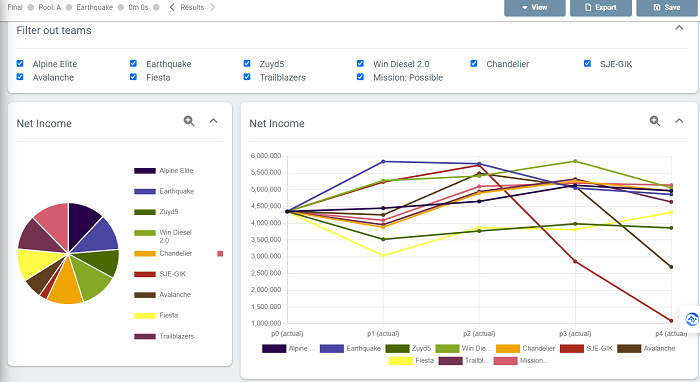700x382 pixels.
Task: Click Earthquake data point at p1 (actual)
Action: [383, 162]
